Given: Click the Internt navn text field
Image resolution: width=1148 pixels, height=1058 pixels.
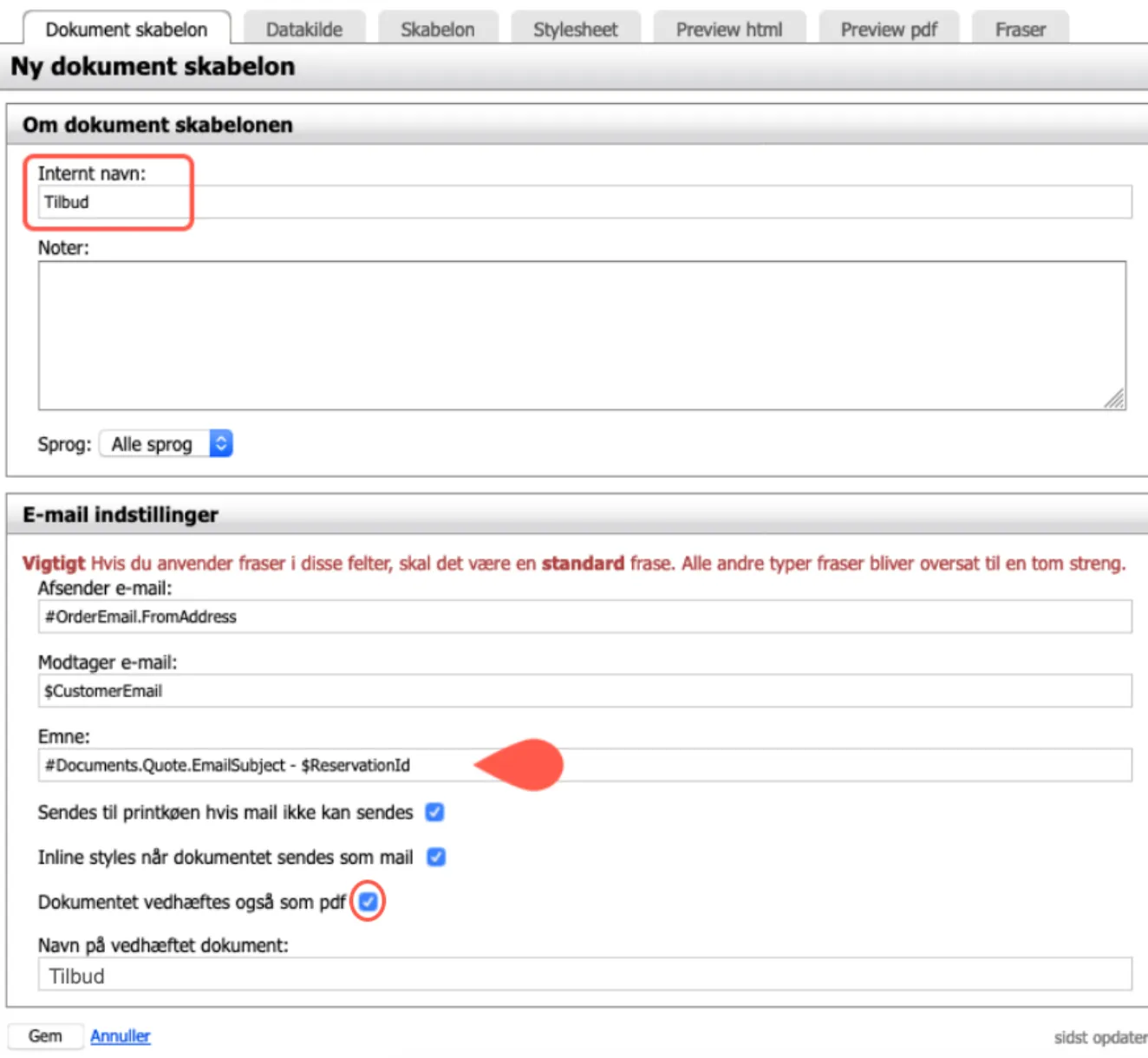Looking at the screenshot, I should [x=584, y=202].
